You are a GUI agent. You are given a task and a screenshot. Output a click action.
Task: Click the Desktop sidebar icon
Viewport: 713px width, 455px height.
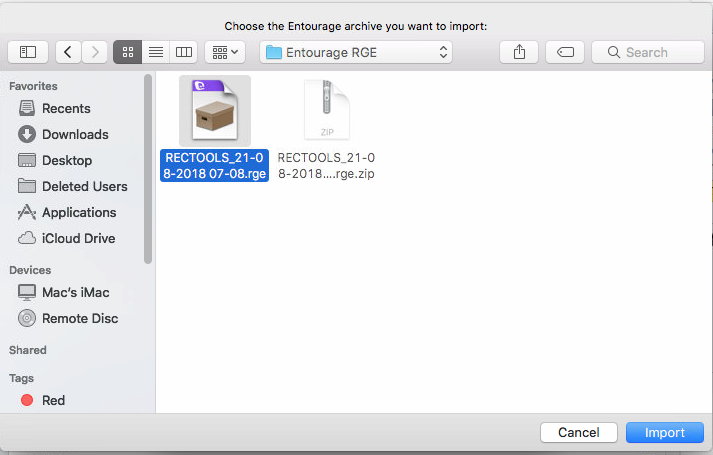tap(27, 160)
